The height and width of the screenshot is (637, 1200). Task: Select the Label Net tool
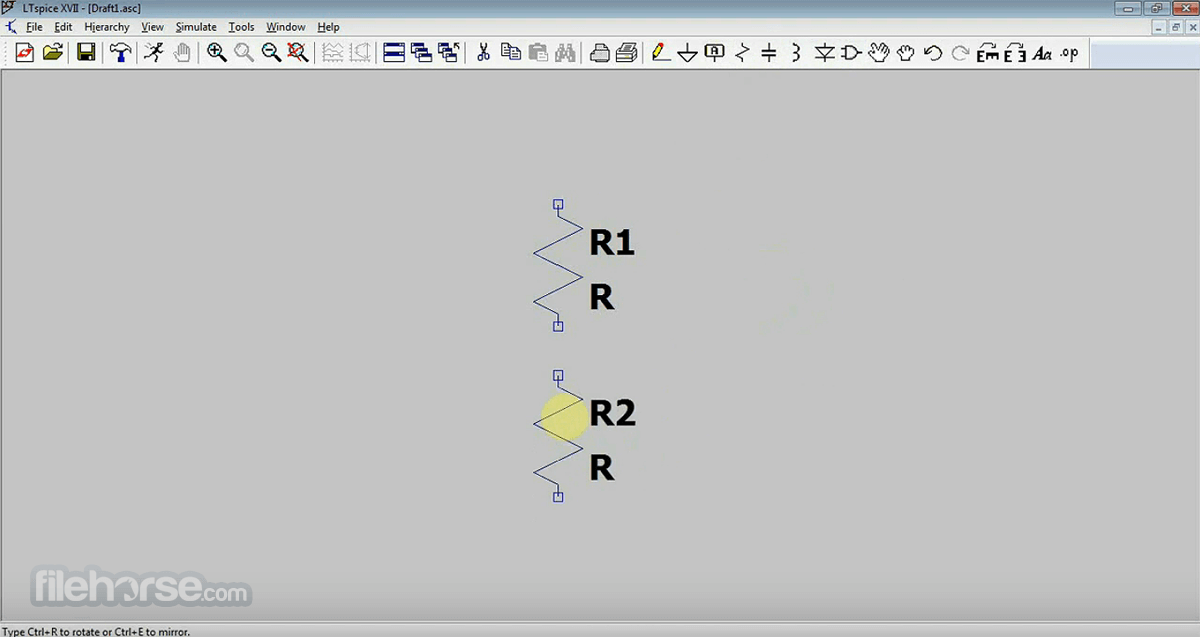[715, 53]
